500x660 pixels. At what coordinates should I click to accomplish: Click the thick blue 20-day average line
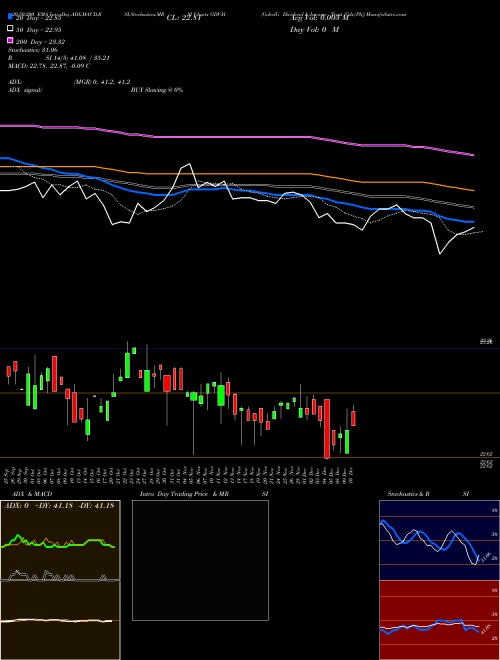[x=236, y=190]
